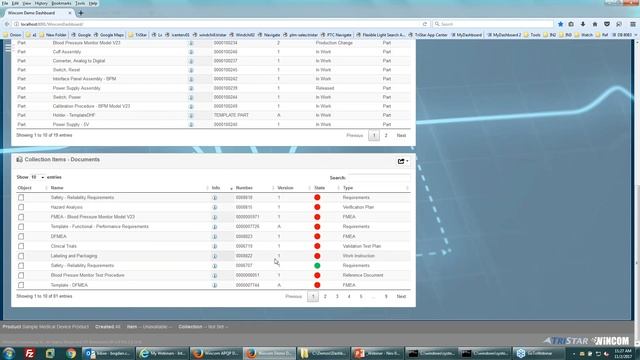Open info icon for Clinical Trials
The width and height of the screenshot is (640, 360).
tap(215, 246)
